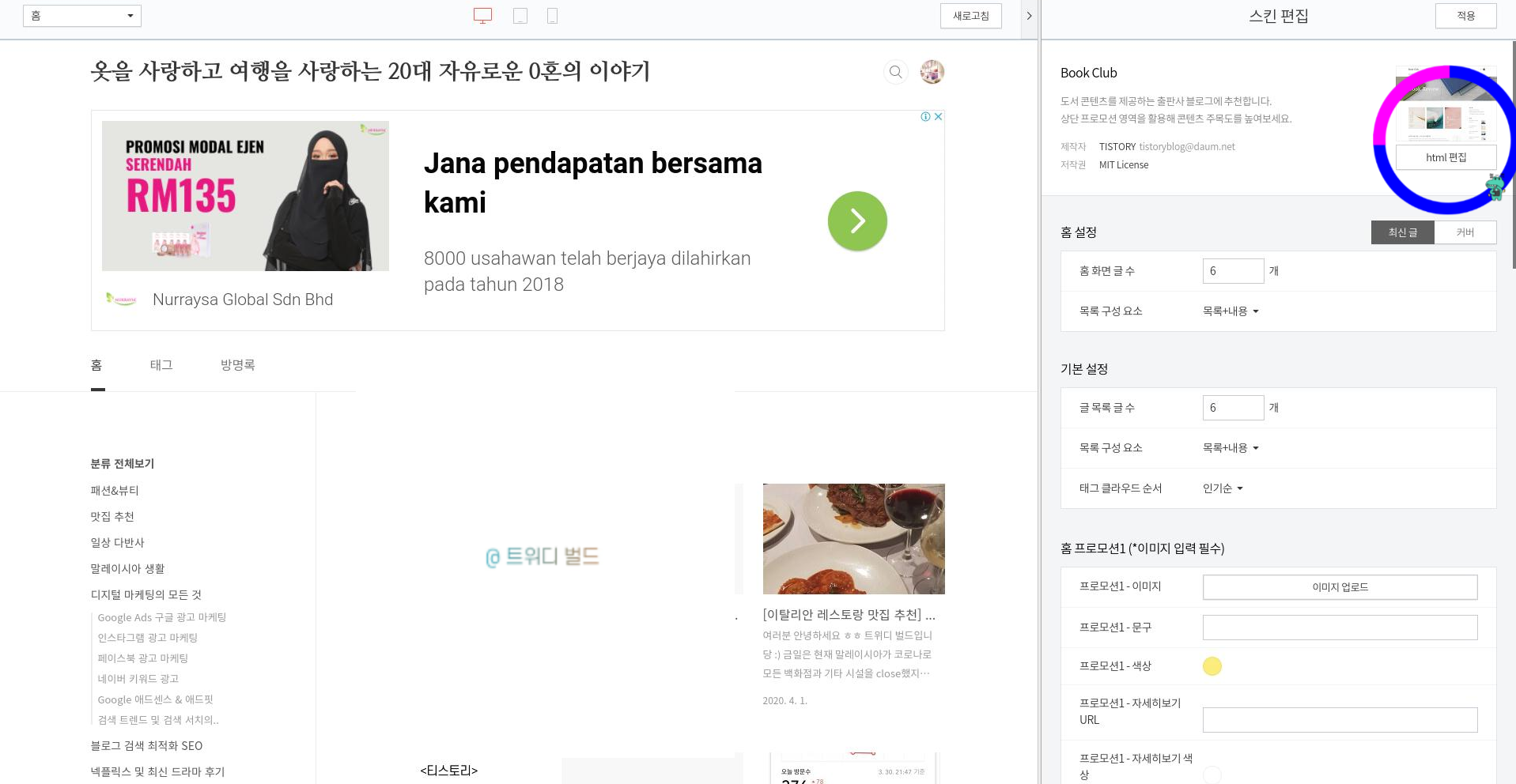Open Google Ads 구글 광고 마케팅 subcategory
This screenshot has height=784, width=1516.
(x=162, y=618)
